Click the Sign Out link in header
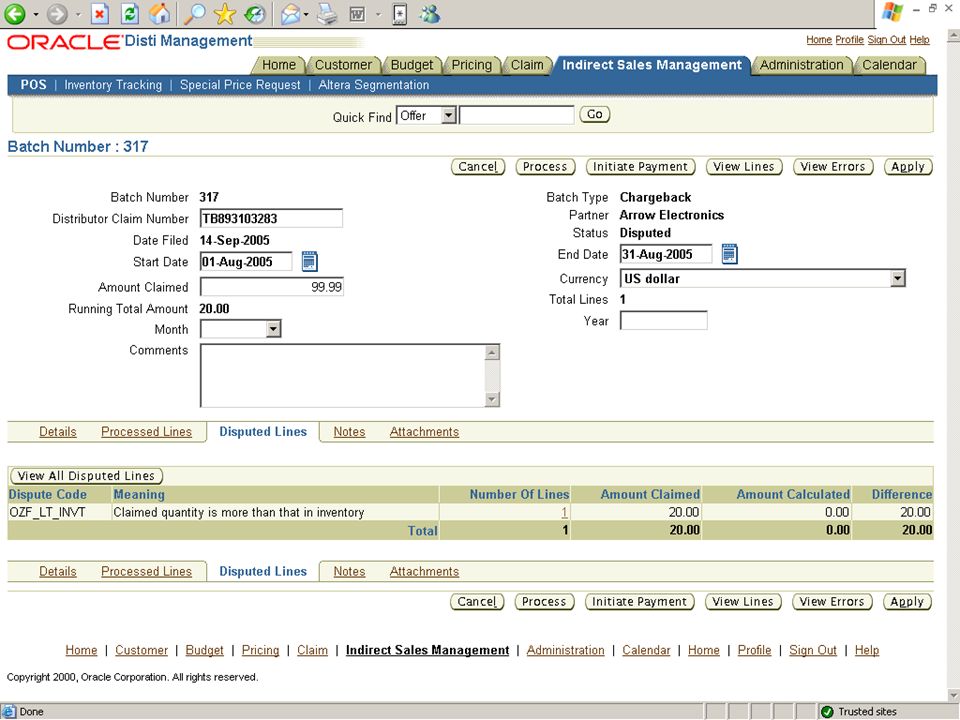The image size is (960, 720). coord(886,40)
